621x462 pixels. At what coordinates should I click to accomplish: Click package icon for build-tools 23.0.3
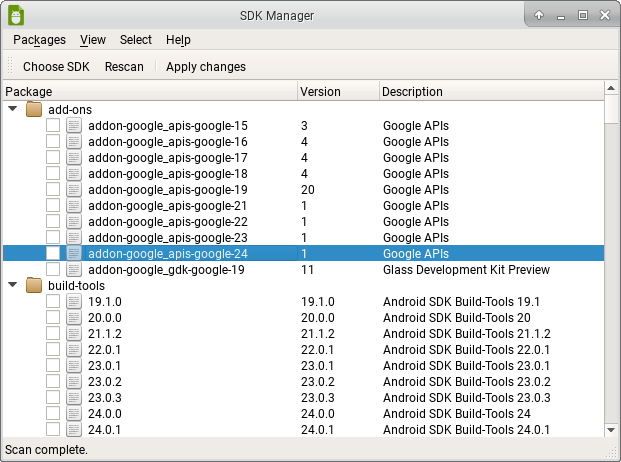coord(74,397)
